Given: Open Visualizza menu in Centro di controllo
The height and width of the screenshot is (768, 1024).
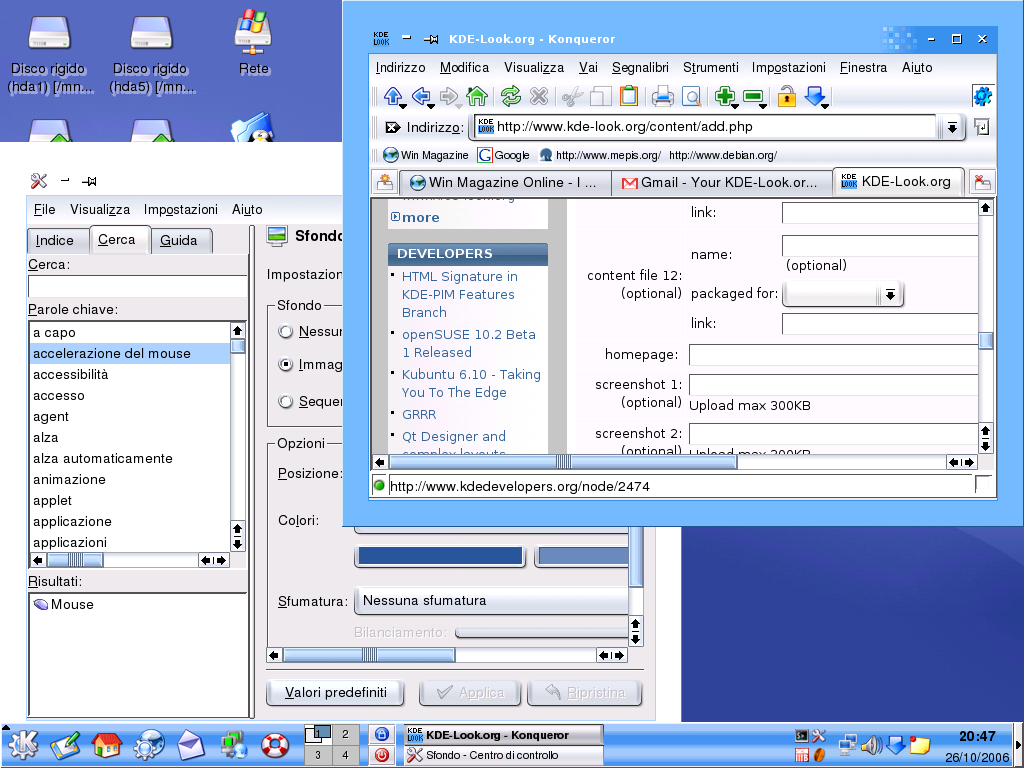Looking at the screenshot, I should tap(100, 210).
